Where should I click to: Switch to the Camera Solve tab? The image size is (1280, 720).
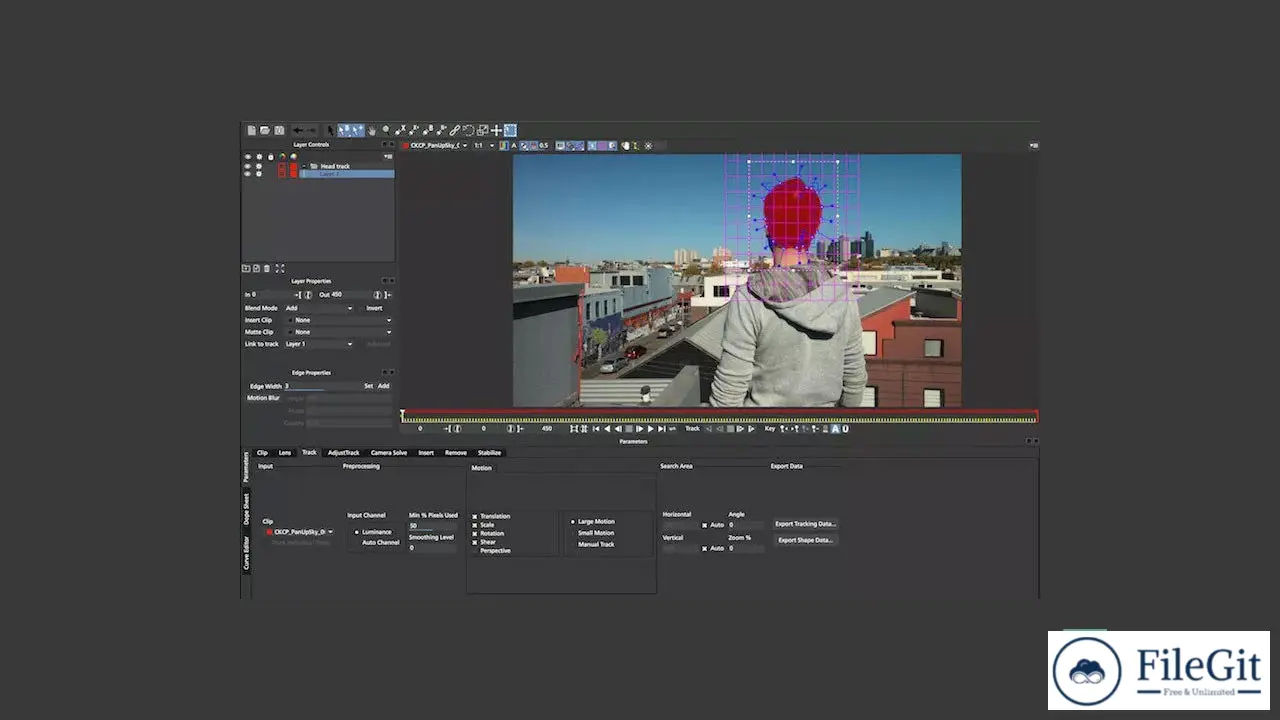click(x=389, y=453)
